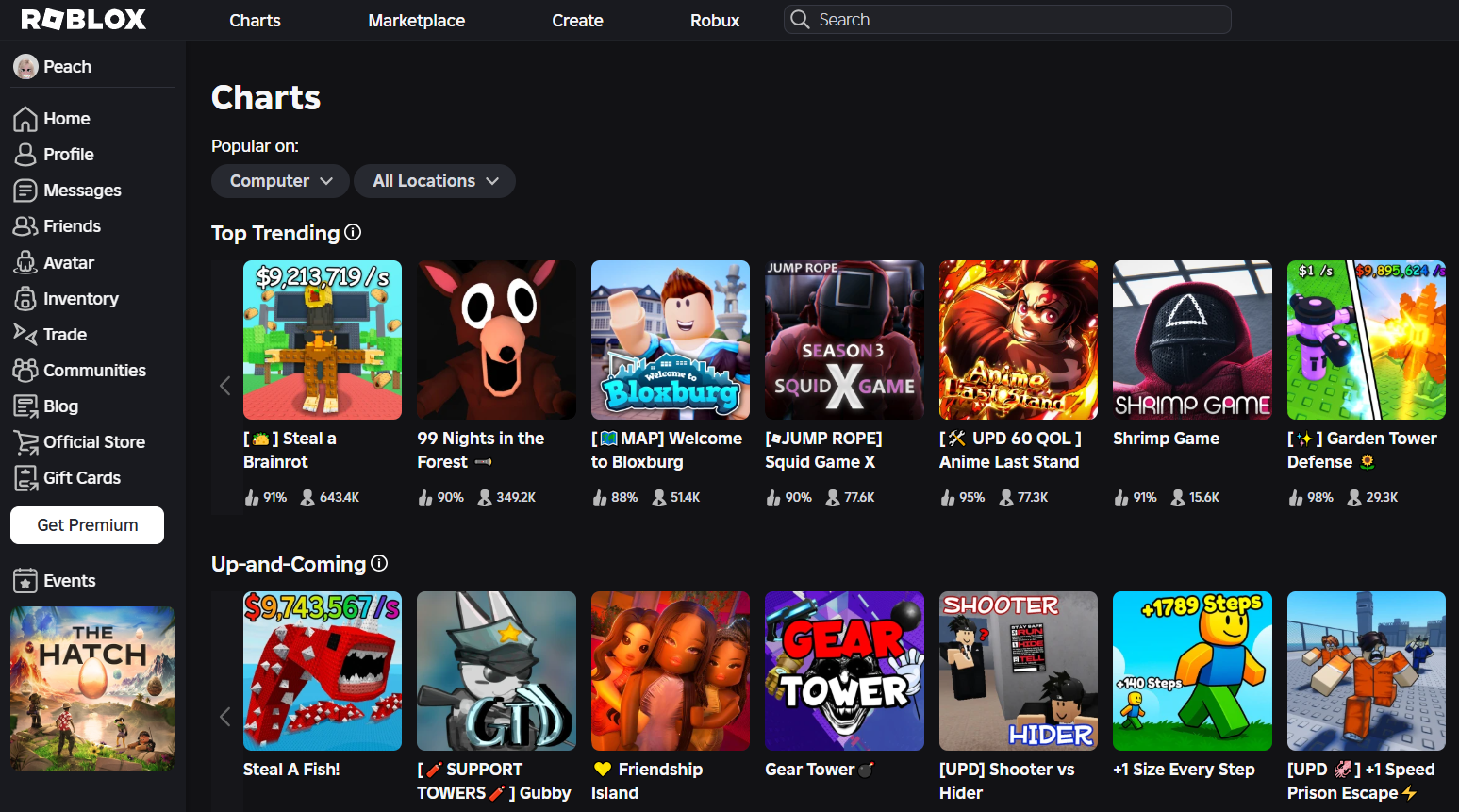Screen dimensions: 1459x812
Task: Open +1 Size Every Step thumbnail
Action: click(x=1192, y=671)
